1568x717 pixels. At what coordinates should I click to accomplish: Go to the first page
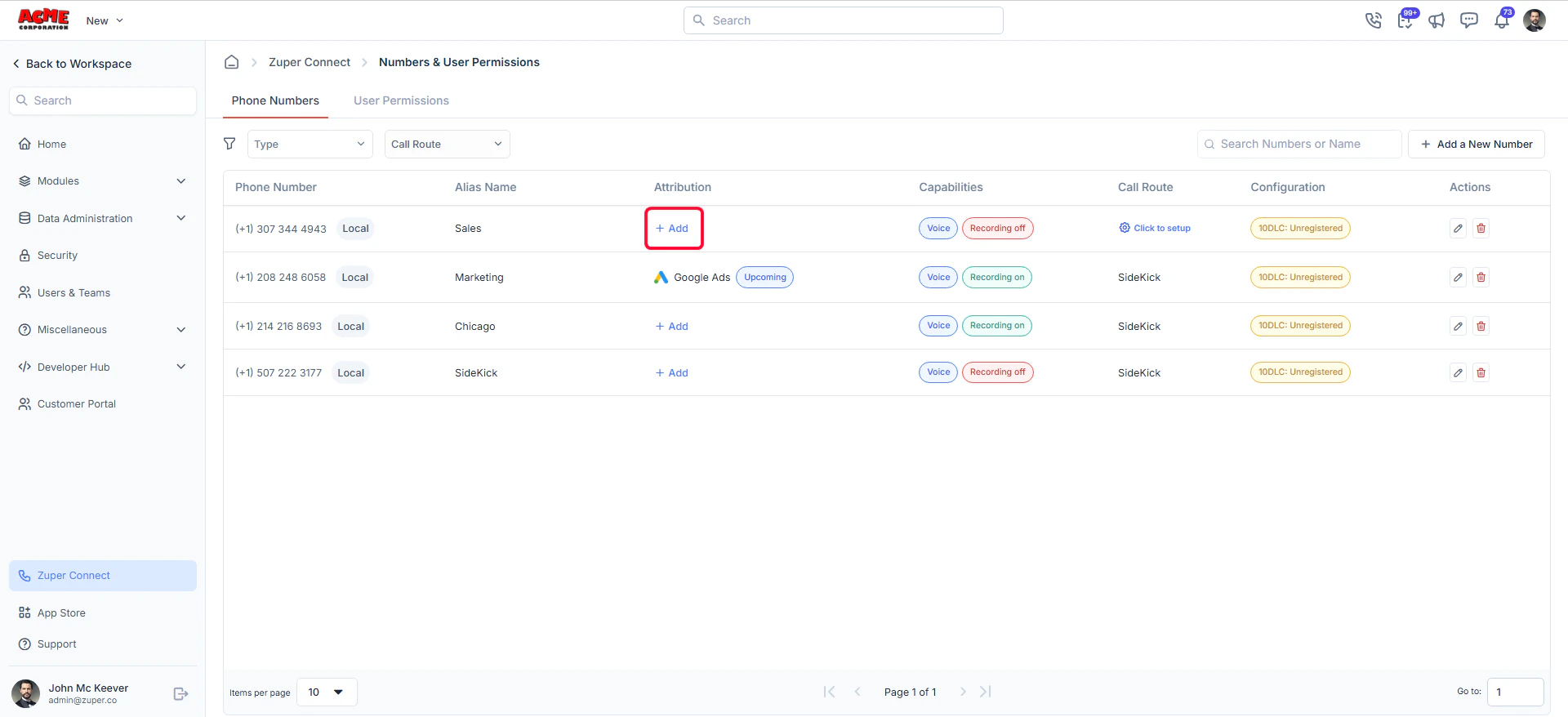[829, 692]
